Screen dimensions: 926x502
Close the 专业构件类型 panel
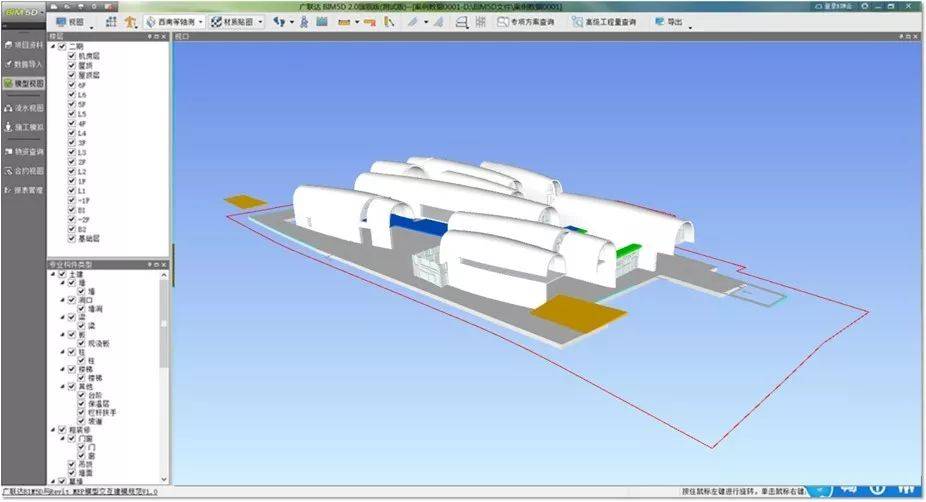(x=164, y=265)
